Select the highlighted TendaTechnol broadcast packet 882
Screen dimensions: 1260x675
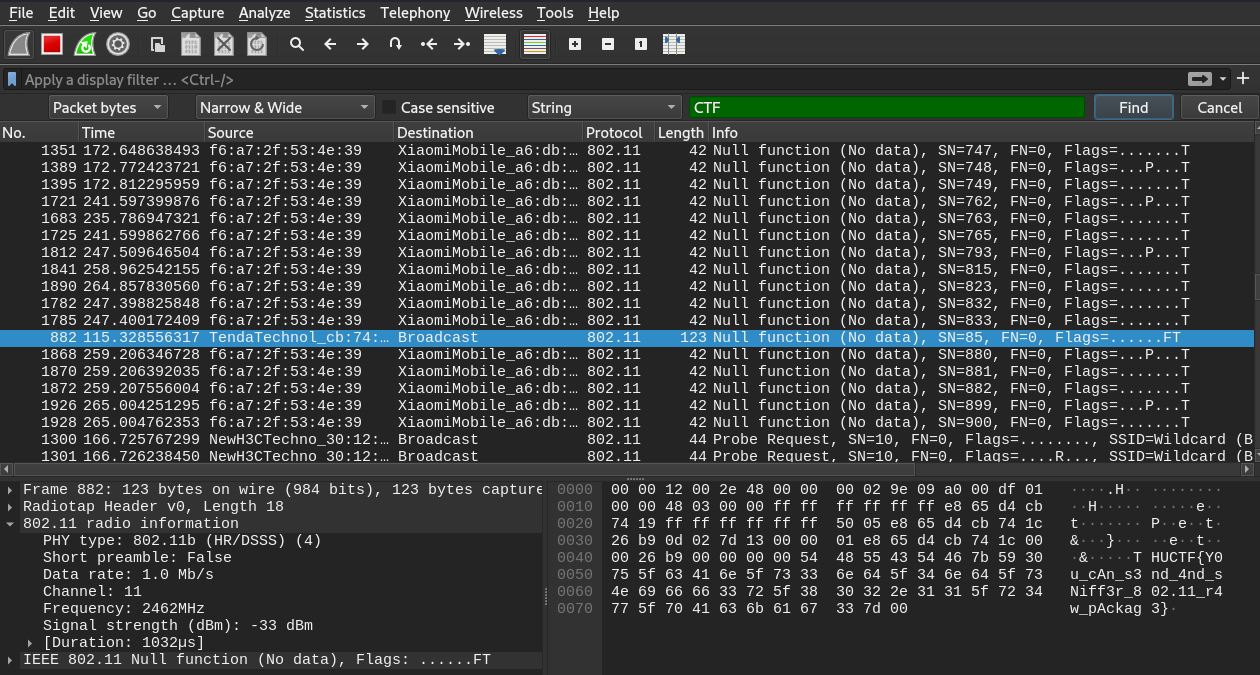(x=400, y=337)
